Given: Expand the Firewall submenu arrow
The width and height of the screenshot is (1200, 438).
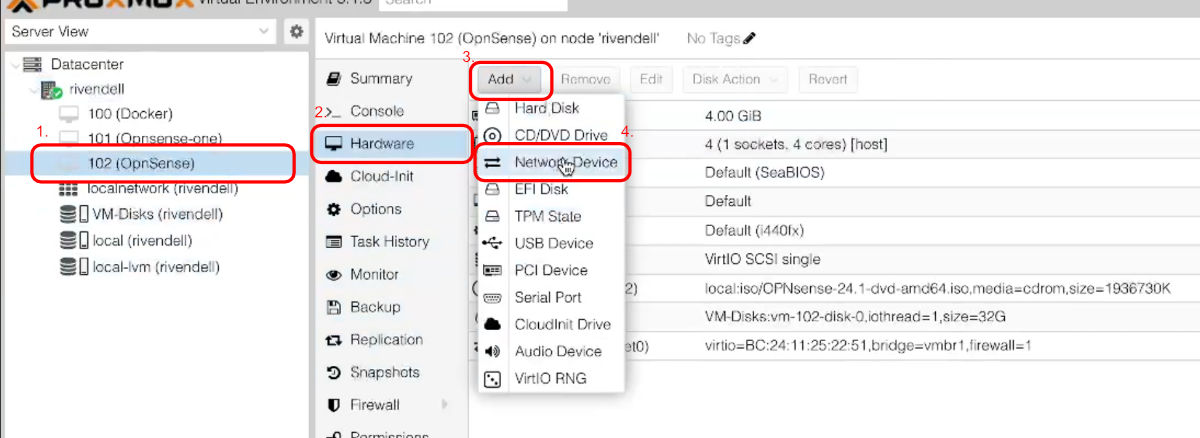Looking at the screenshot, I should [x=444, y=405].
